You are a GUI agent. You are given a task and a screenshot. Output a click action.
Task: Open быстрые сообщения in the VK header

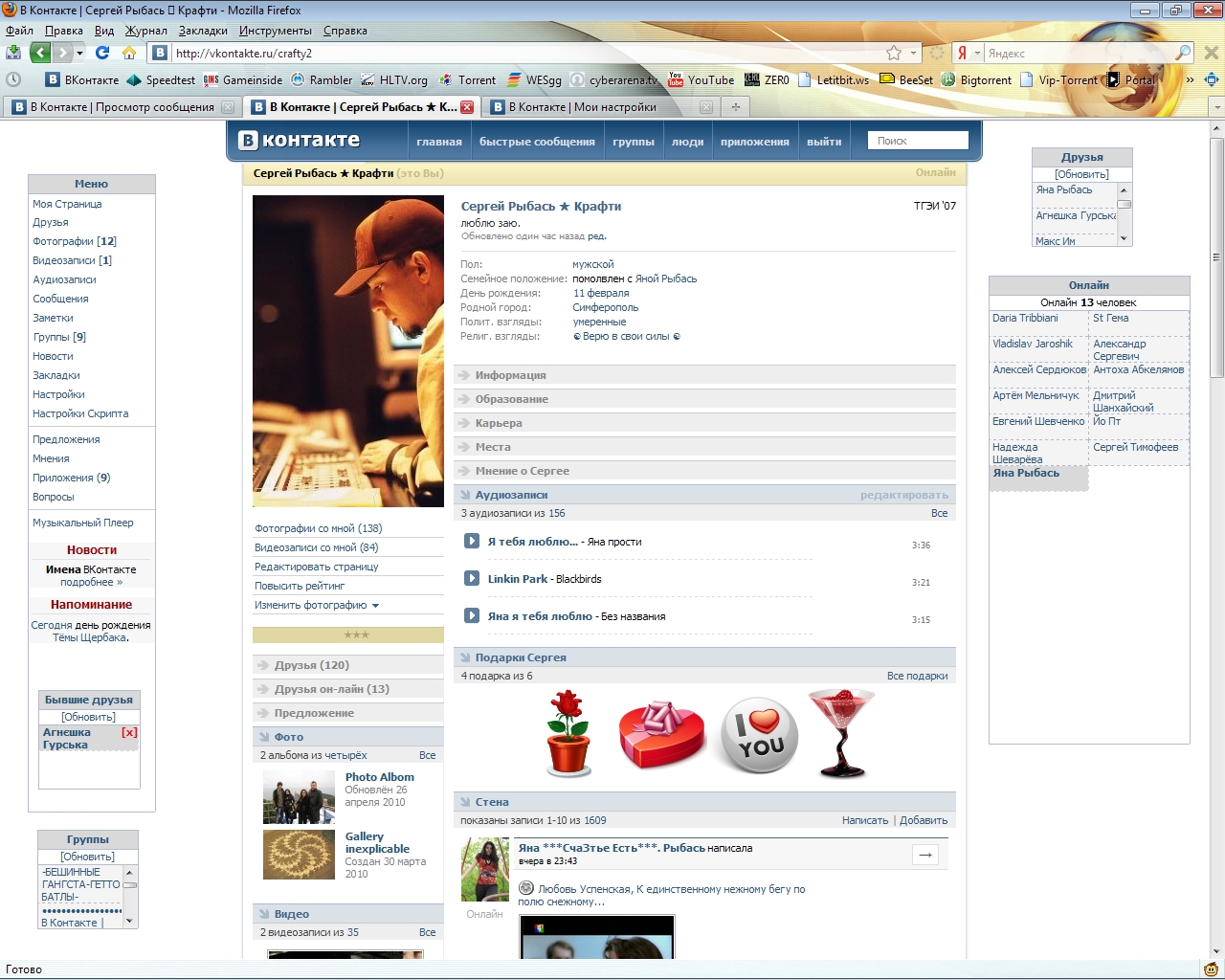tap(537, 142)
